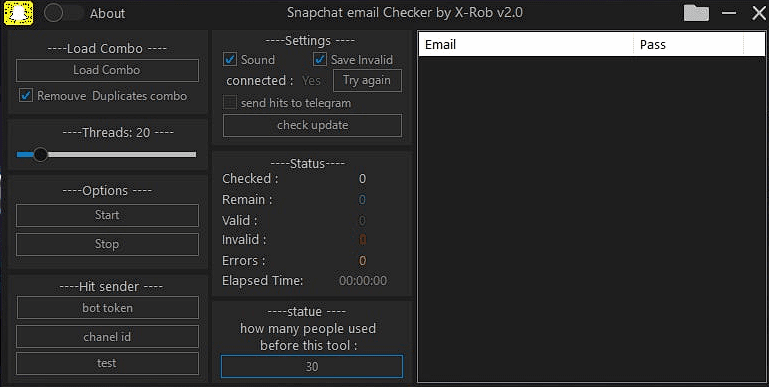Click the Start button
Image resolution: width=769 pixels, height=387 pixels.
(107, 215)
